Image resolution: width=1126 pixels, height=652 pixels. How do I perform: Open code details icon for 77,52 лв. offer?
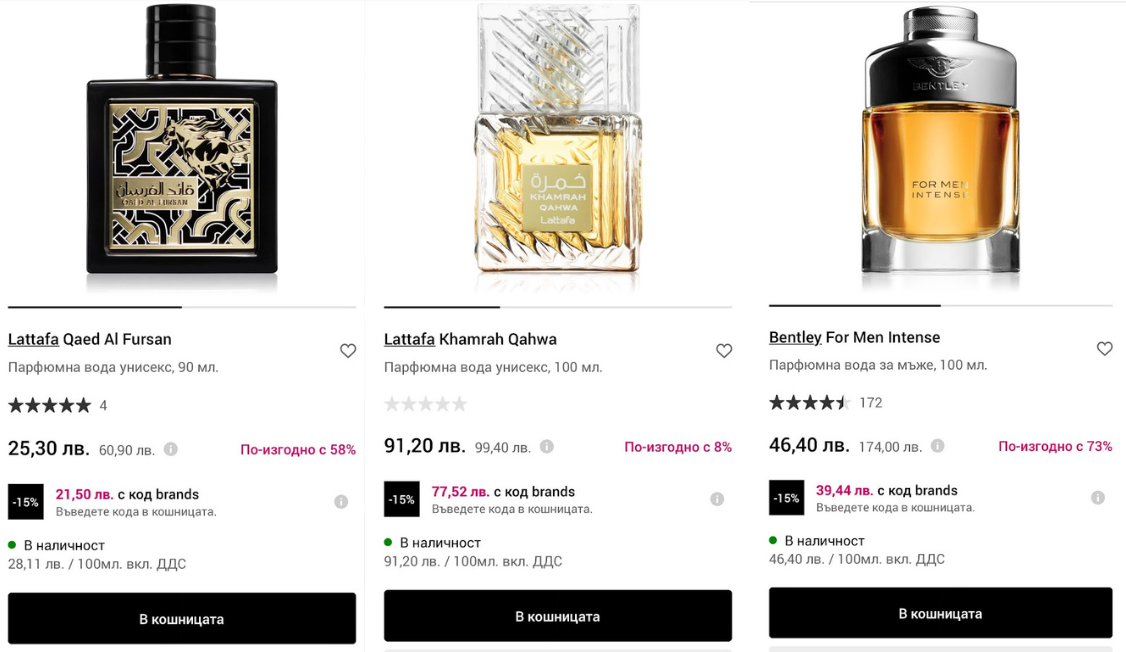717,499
